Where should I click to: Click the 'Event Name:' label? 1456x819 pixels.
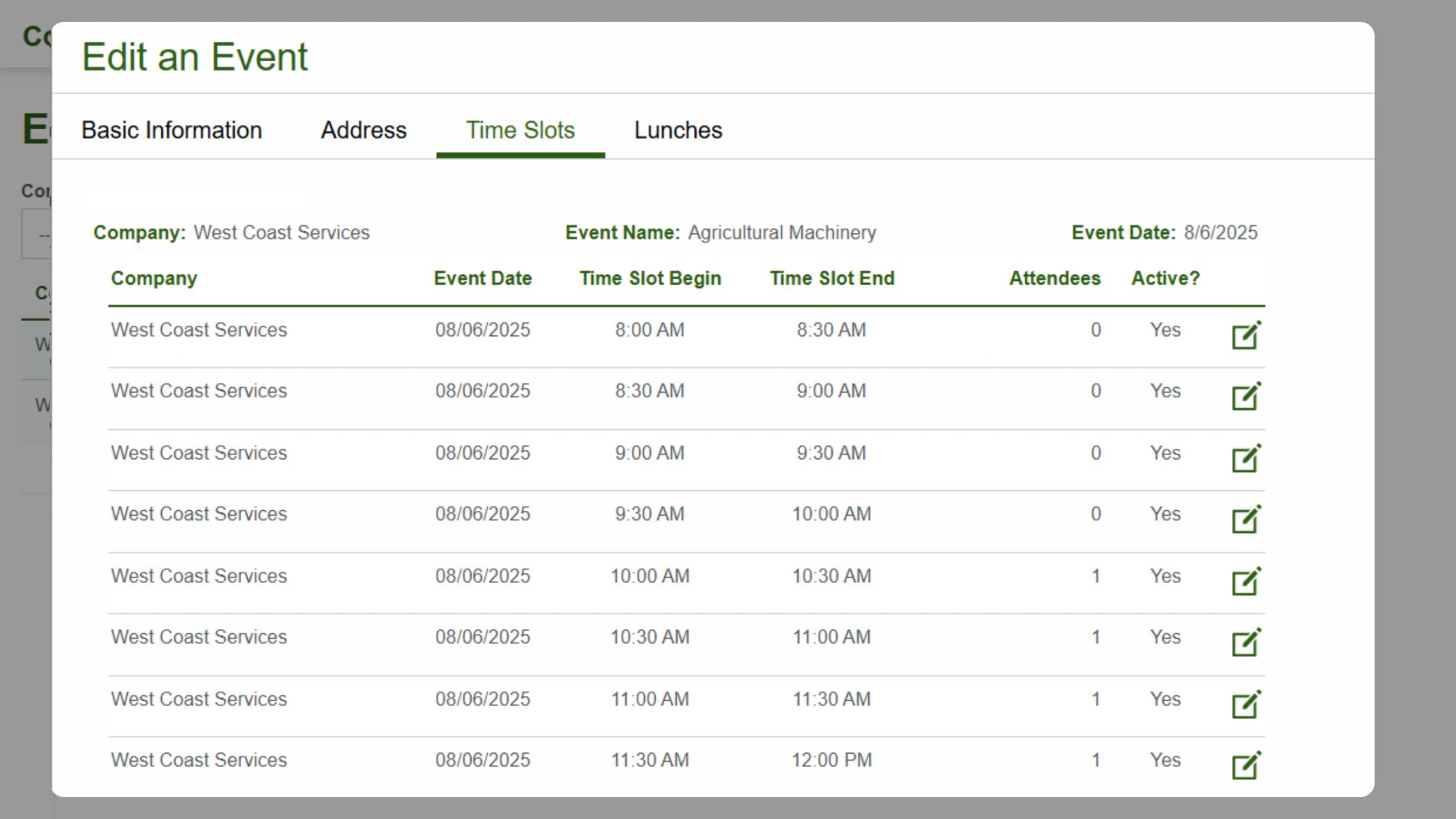tap(623, 233)
